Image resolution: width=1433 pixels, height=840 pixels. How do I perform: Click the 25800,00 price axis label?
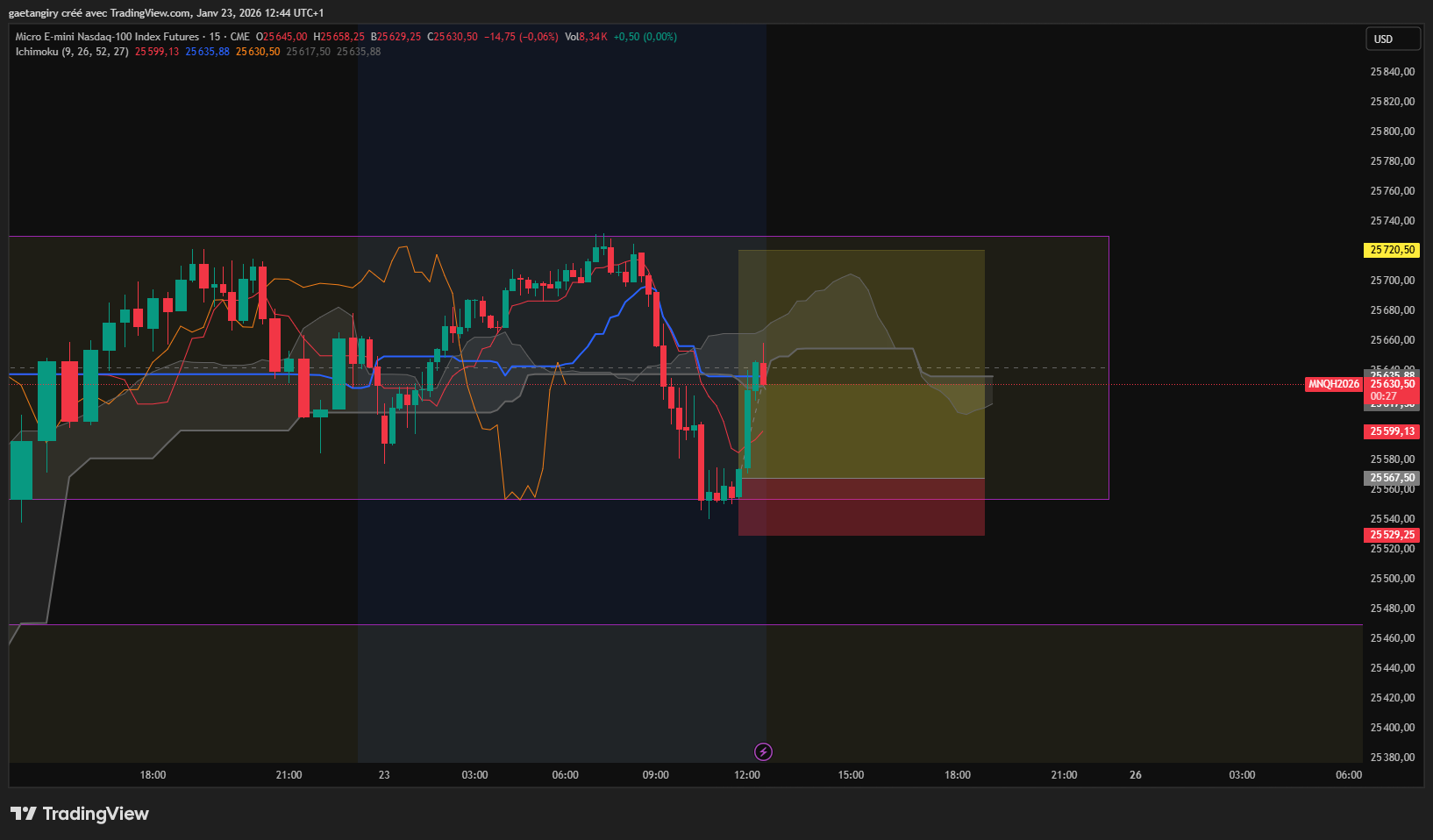(1393, 132)
